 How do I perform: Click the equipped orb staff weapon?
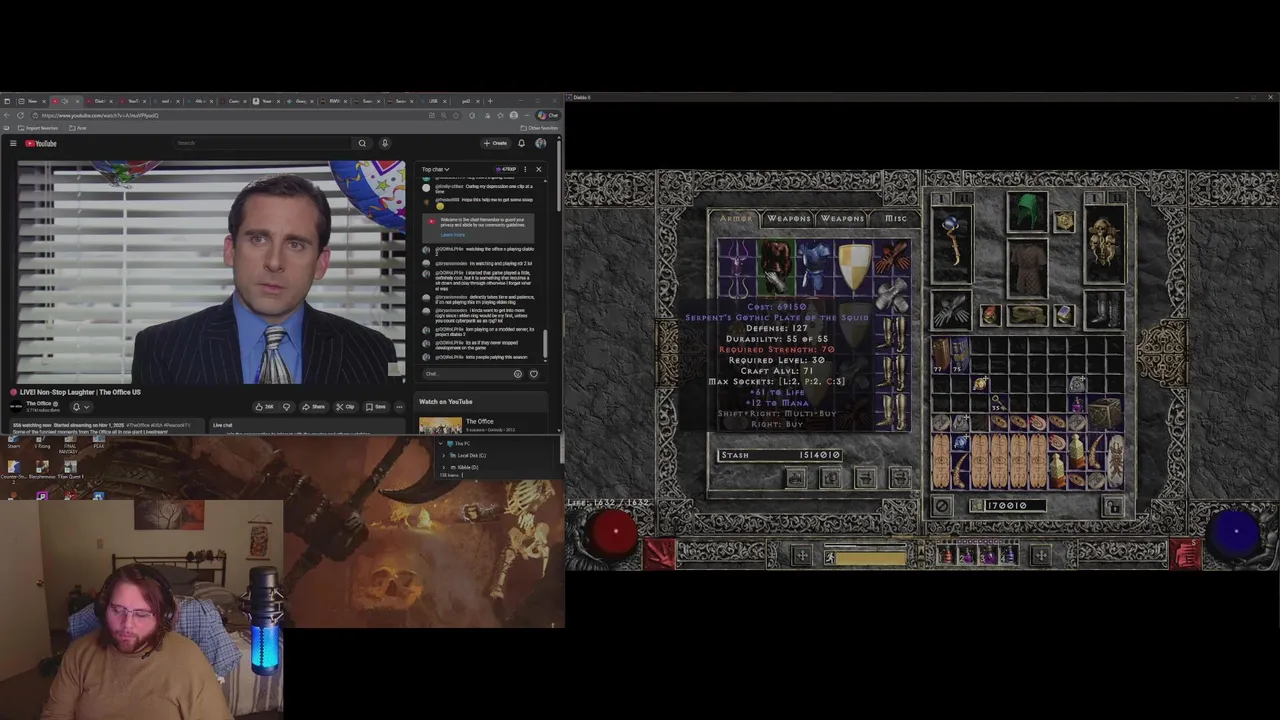tap(951, 243)
